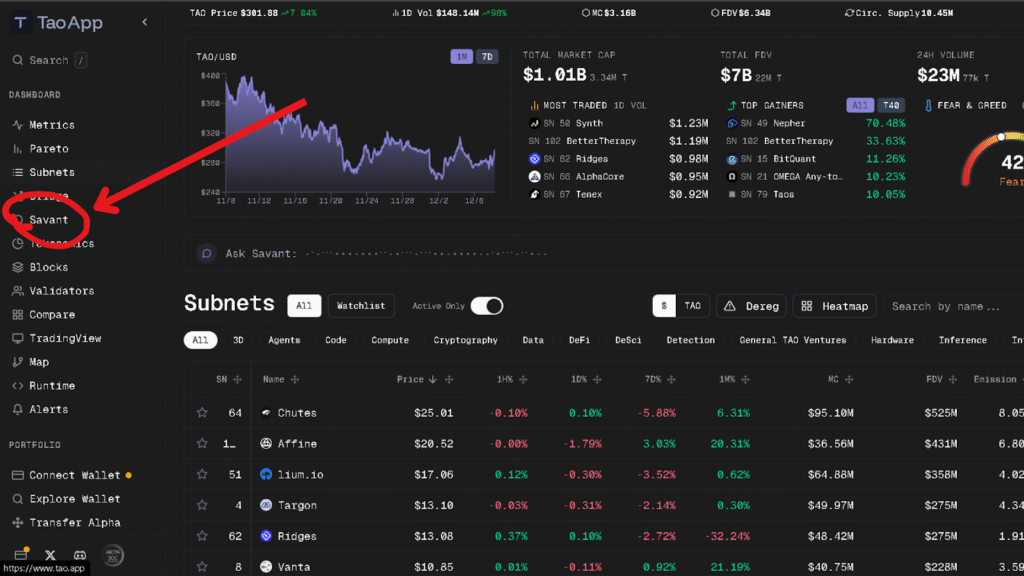This screenshot has width=1024, height=576.
Task: Click the Validators sidebar icon
Action: pyautogui.click(x=17, y=291)
